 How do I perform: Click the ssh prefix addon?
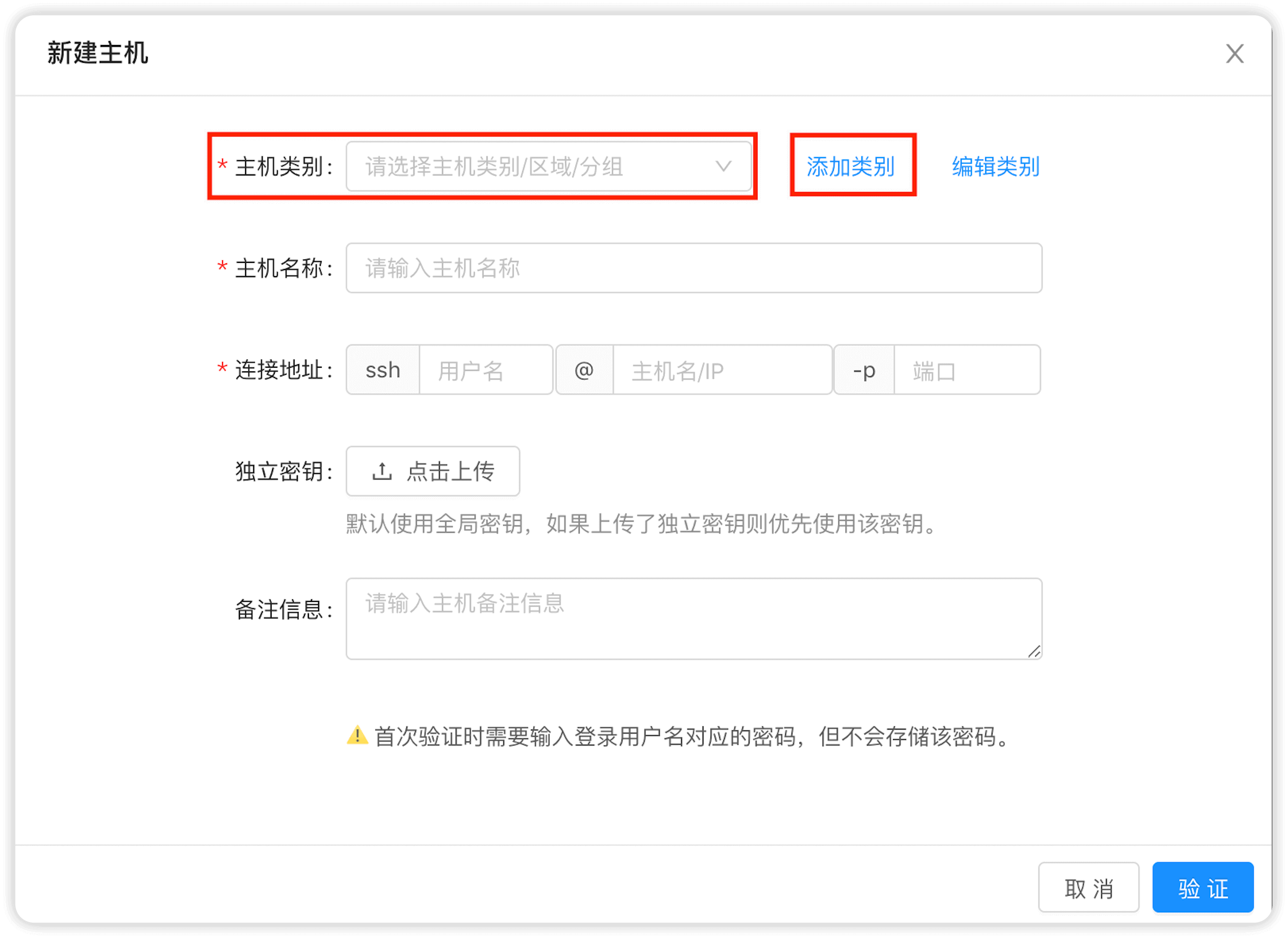pos(383,370)
